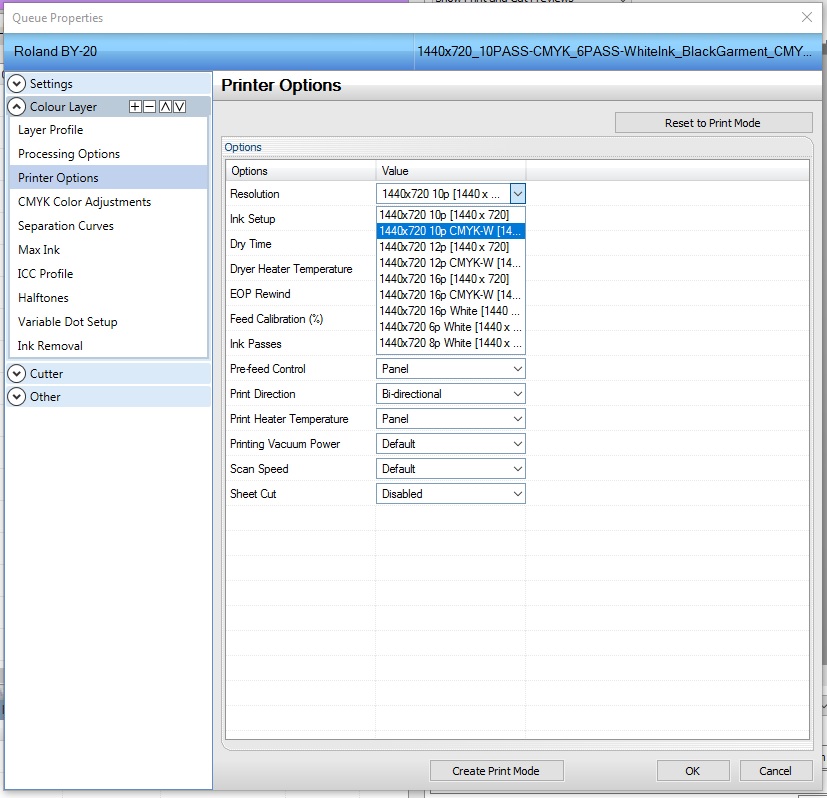Expand the Settings section
This screenshot has height=798, width=827.
[x=17, y=83]
